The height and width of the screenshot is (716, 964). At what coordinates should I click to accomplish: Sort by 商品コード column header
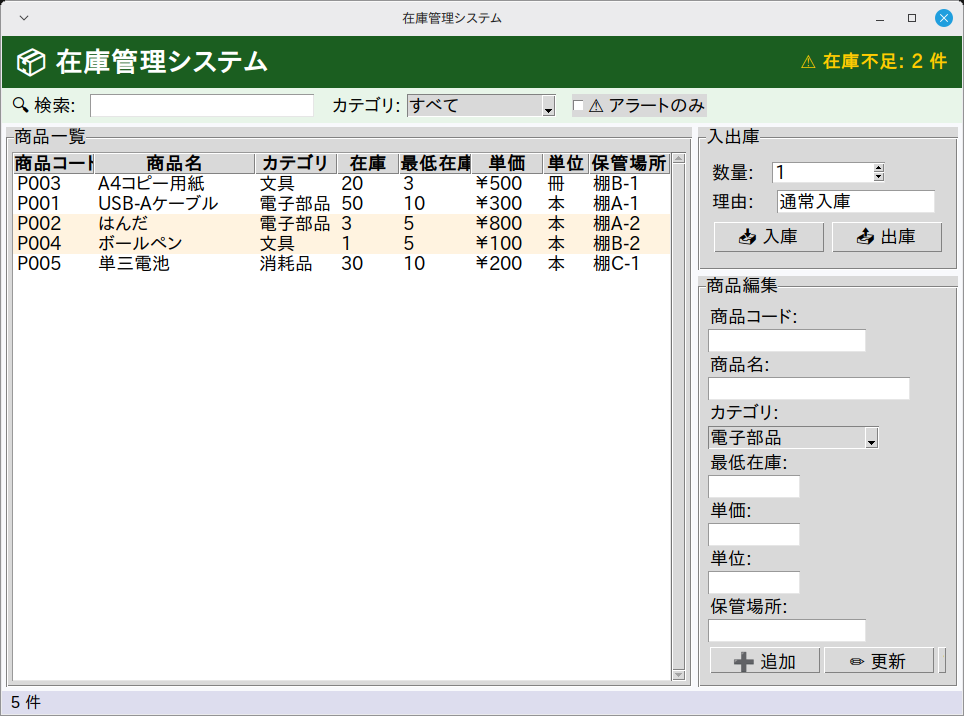coord(53,163)
